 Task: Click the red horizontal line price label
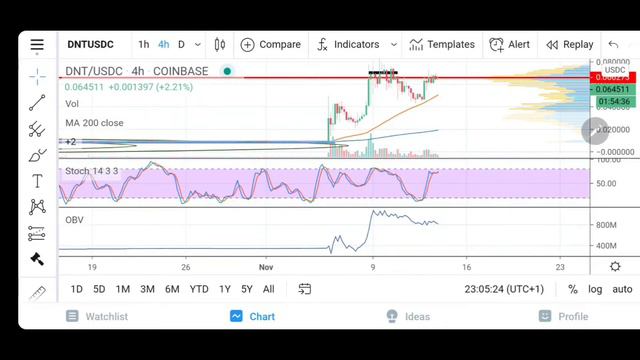point(613,77)
